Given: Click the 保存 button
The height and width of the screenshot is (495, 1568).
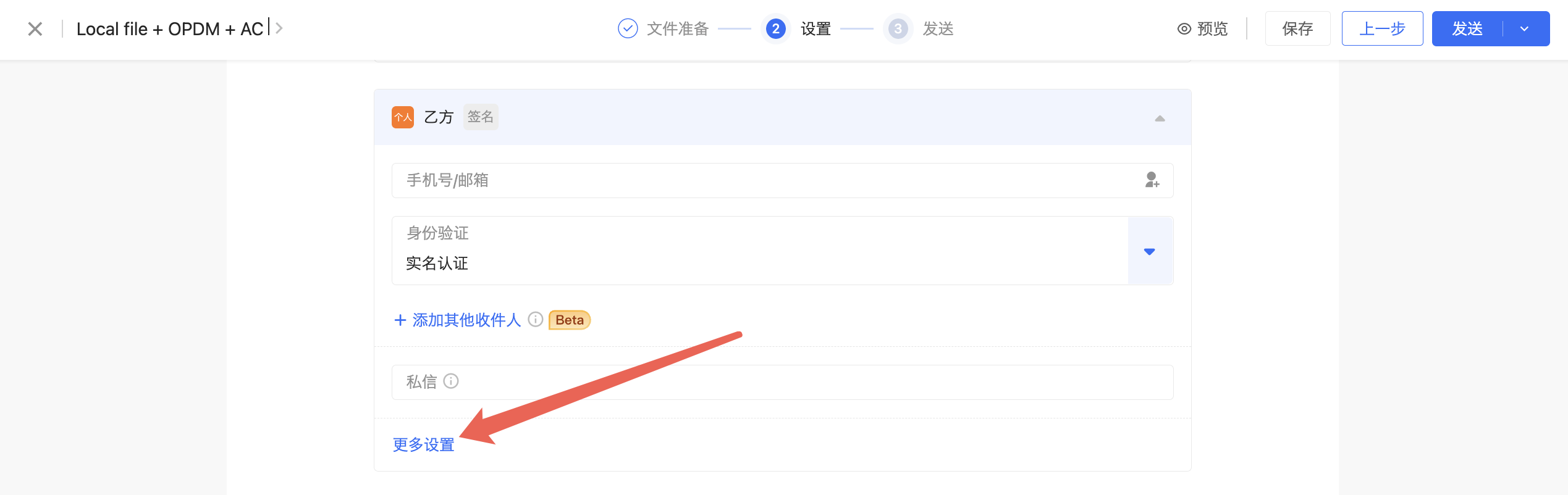Looking at the screenshot, I should click(1297, 28).
